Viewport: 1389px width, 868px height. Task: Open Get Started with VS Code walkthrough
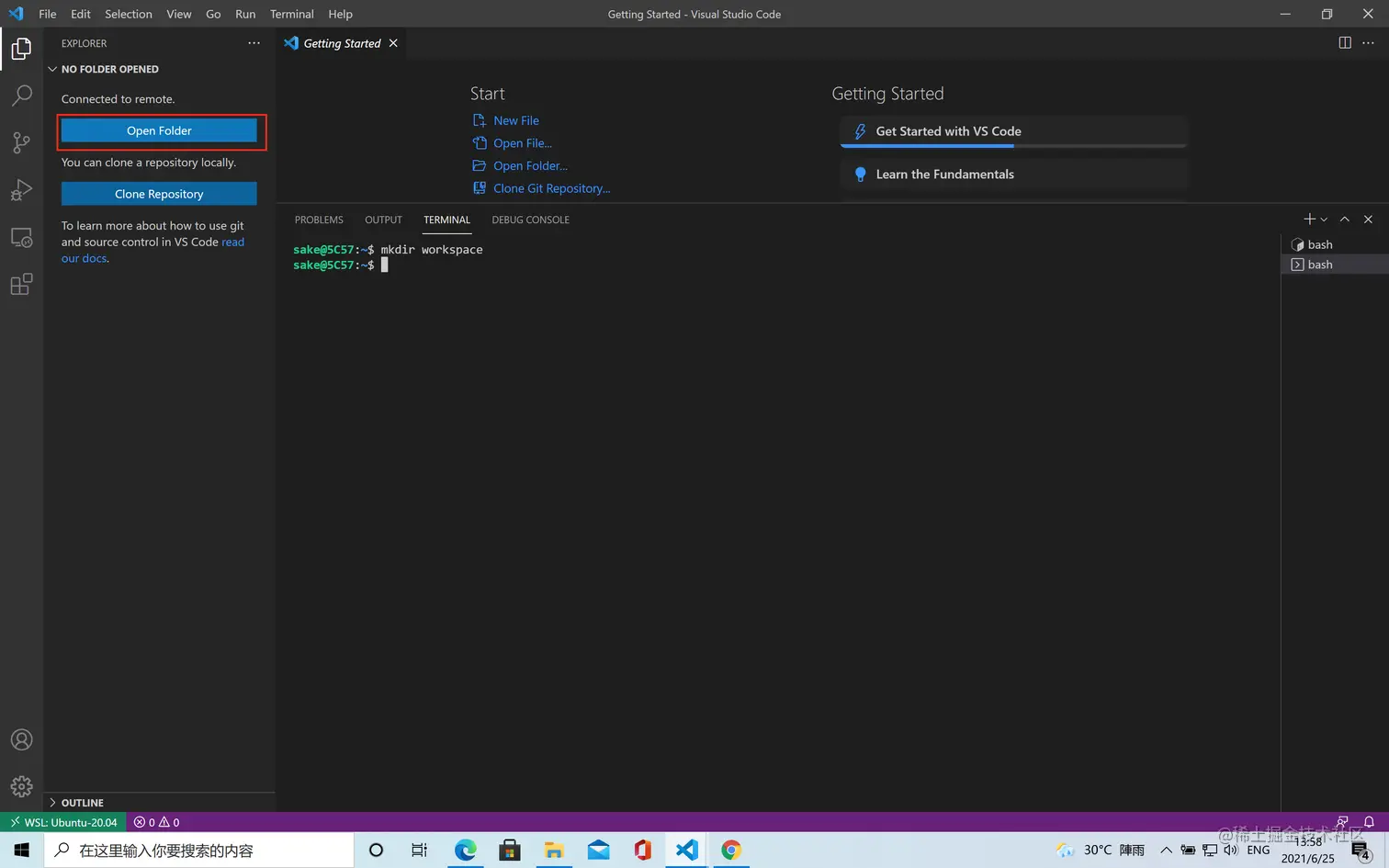coord(1014,131)
